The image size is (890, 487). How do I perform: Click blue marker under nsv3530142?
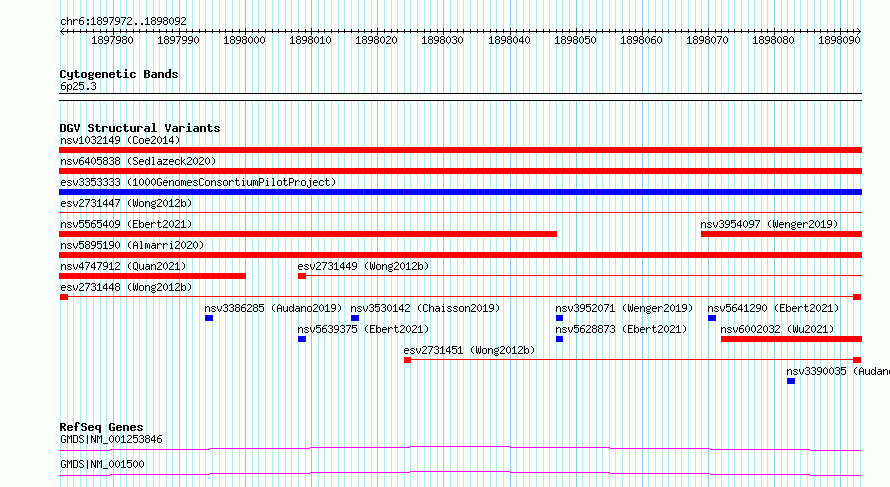coord(355,318)
